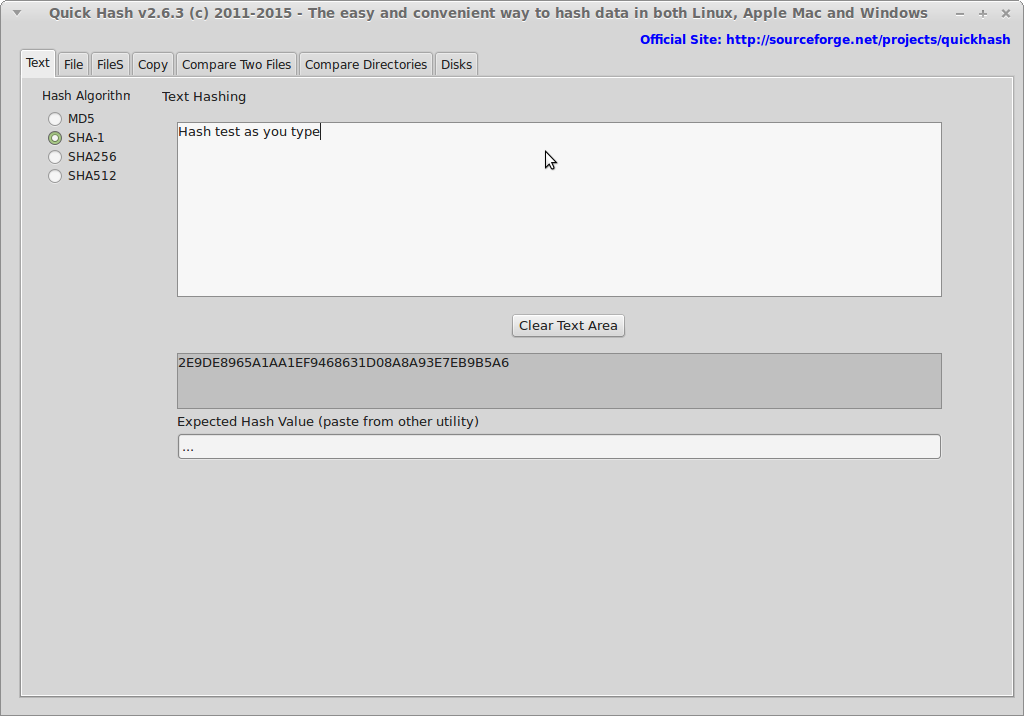The image size is (1024, 716).
Task: Click the Text Hashing heading
Action: (204, 96)
